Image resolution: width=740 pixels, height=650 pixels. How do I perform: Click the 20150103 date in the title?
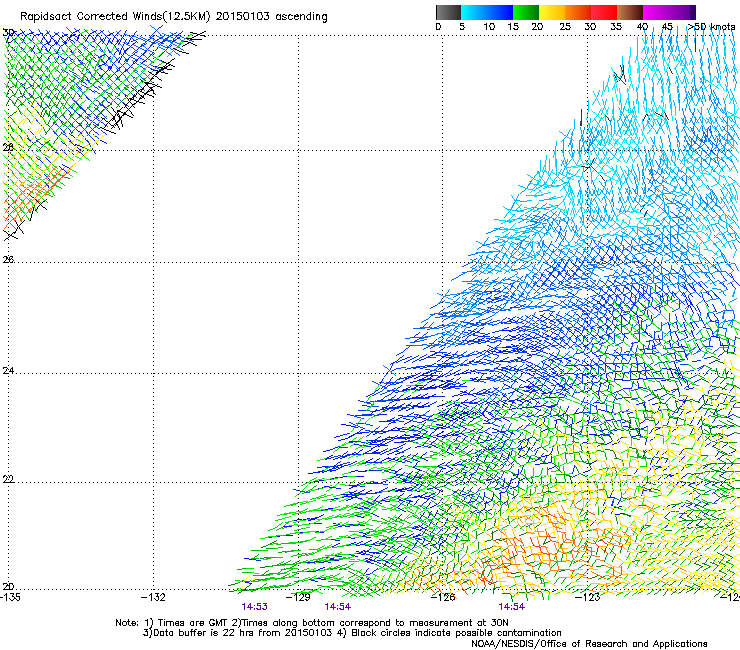point(243,16)
